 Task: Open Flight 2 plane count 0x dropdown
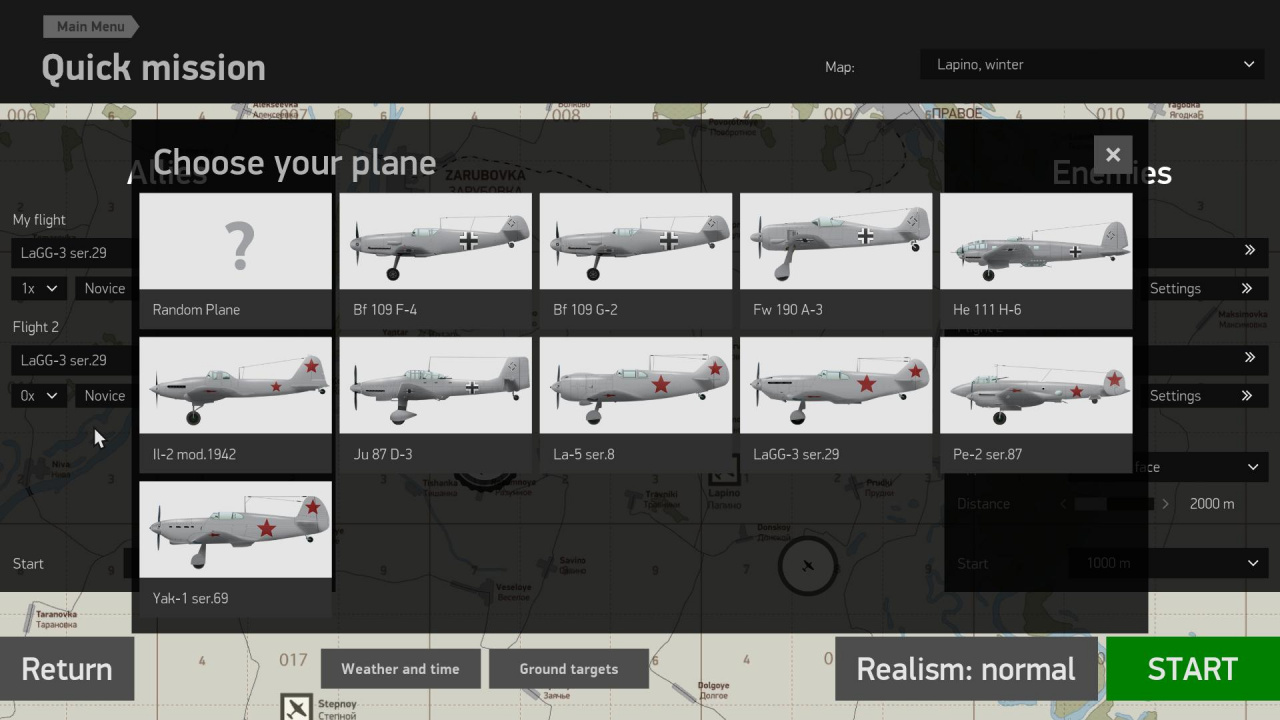(39, 396)
